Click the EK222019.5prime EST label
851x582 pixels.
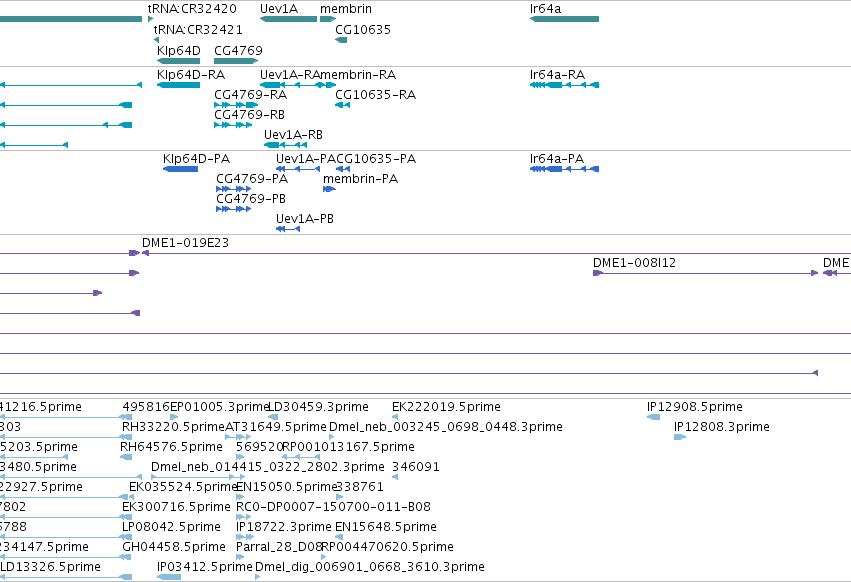tap(446, 407)
